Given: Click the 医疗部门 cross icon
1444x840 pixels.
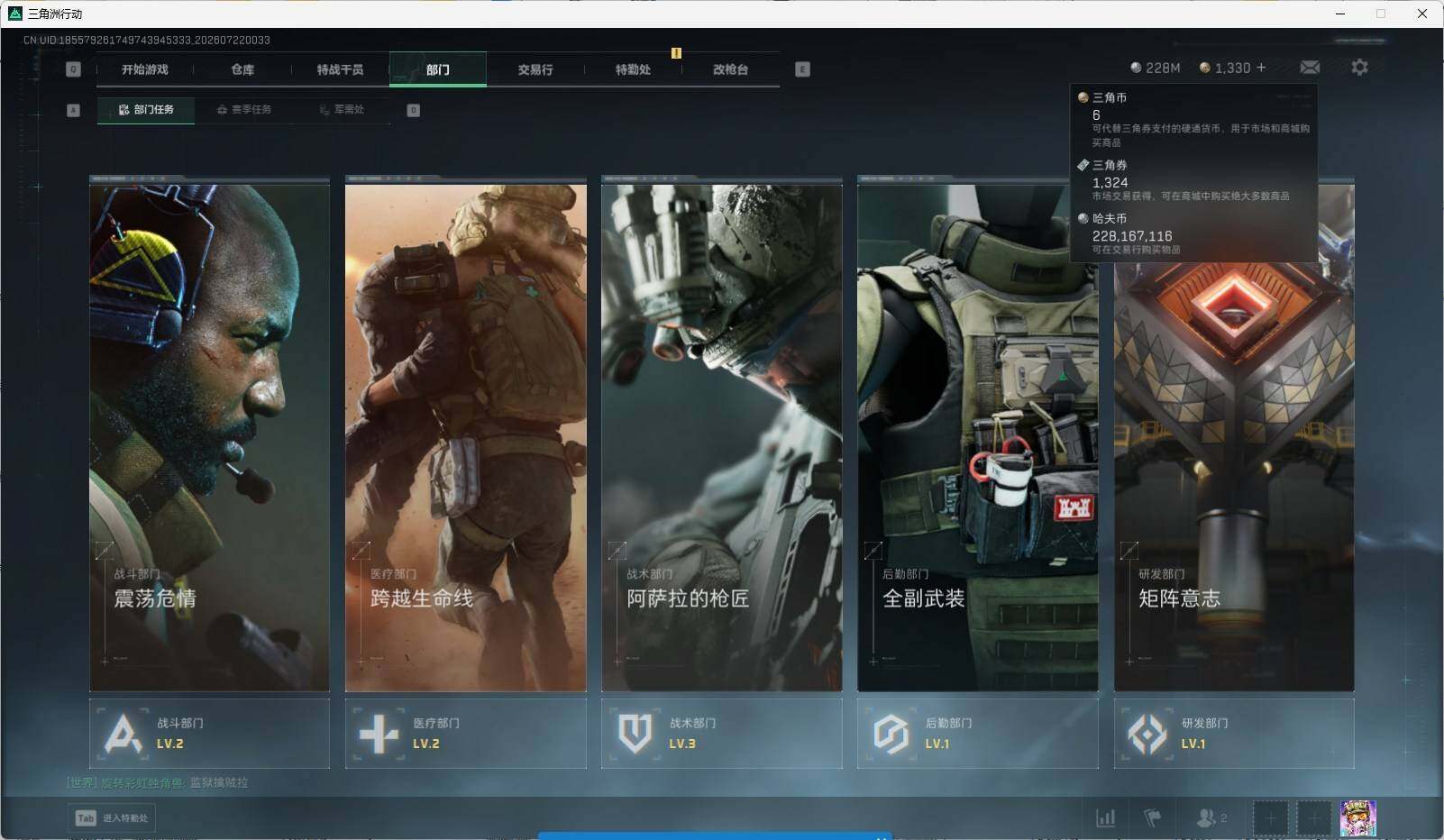Looking at the screenshot, I should (x=379, y=734).
